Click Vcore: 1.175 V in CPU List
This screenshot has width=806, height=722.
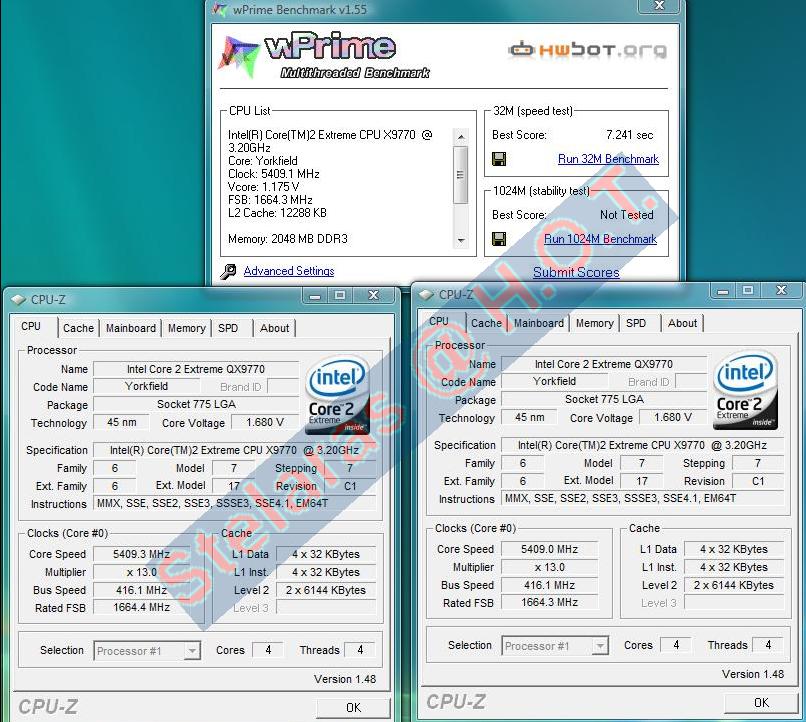pyautogui.click(x=264, y=187)
